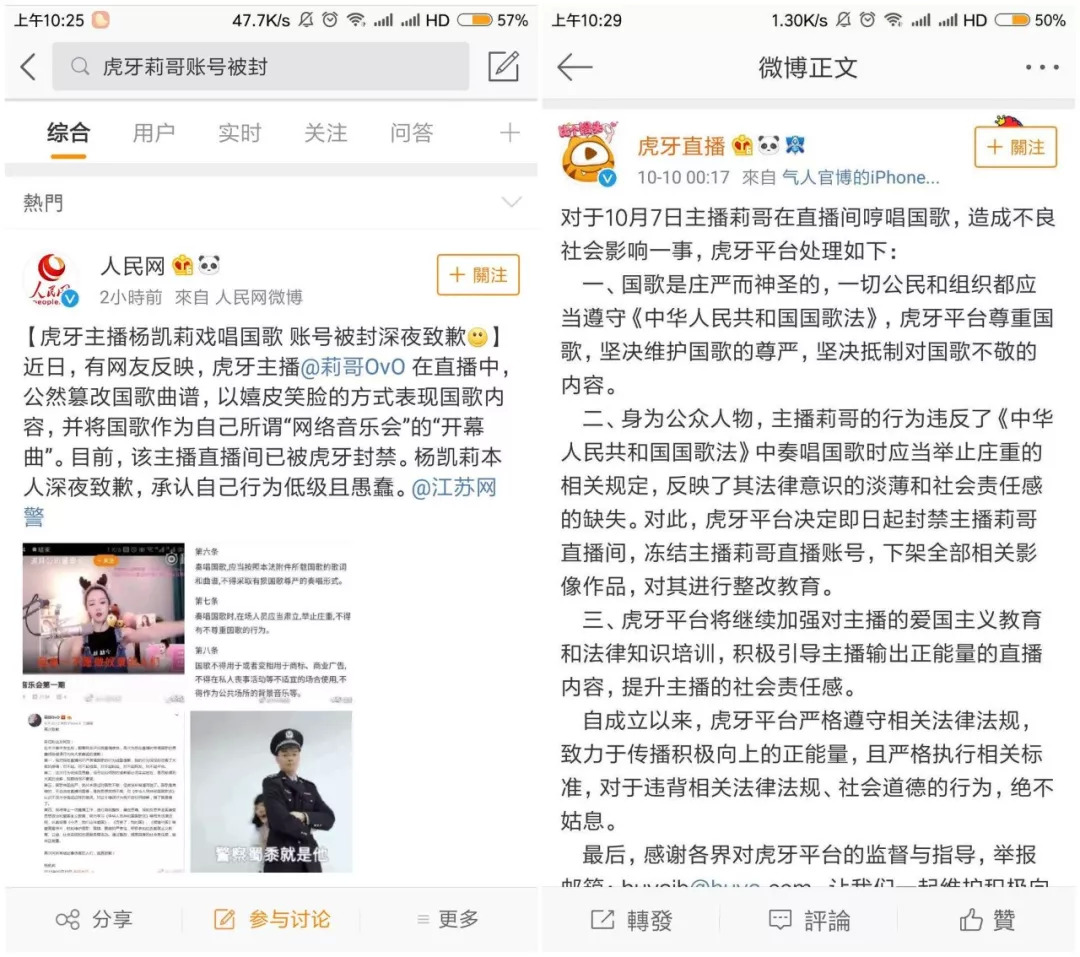
Task: Open the @莉哥OvO mention link
Action: click(x=353, y=367)
